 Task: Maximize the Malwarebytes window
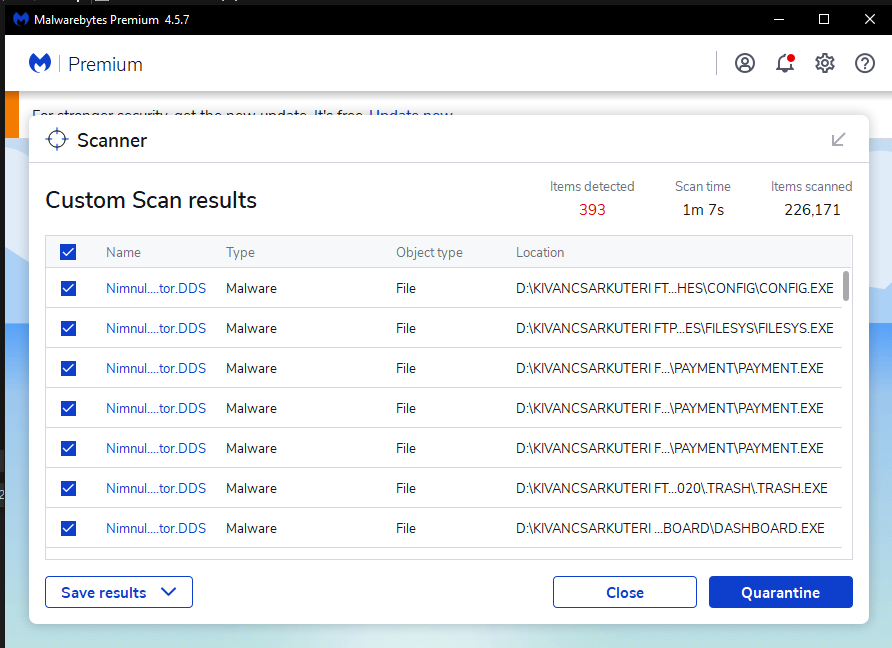[824, 19]
